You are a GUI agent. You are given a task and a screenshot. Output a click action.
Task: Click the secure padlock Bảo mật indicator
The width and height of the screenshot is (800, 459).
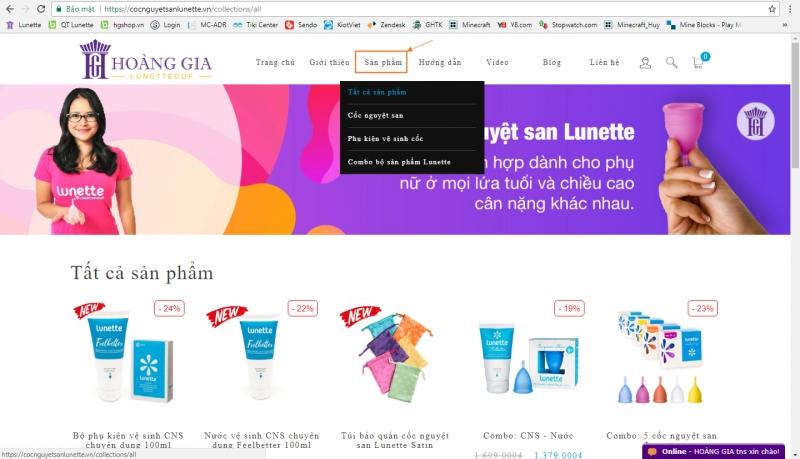click(76, 9)
